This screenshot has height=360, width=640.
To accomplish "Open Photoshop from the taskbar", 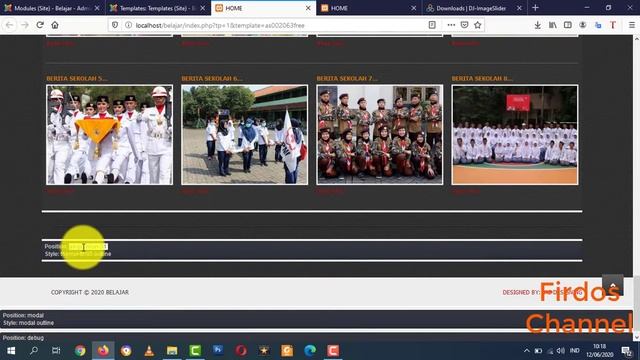I will (218, 351).
